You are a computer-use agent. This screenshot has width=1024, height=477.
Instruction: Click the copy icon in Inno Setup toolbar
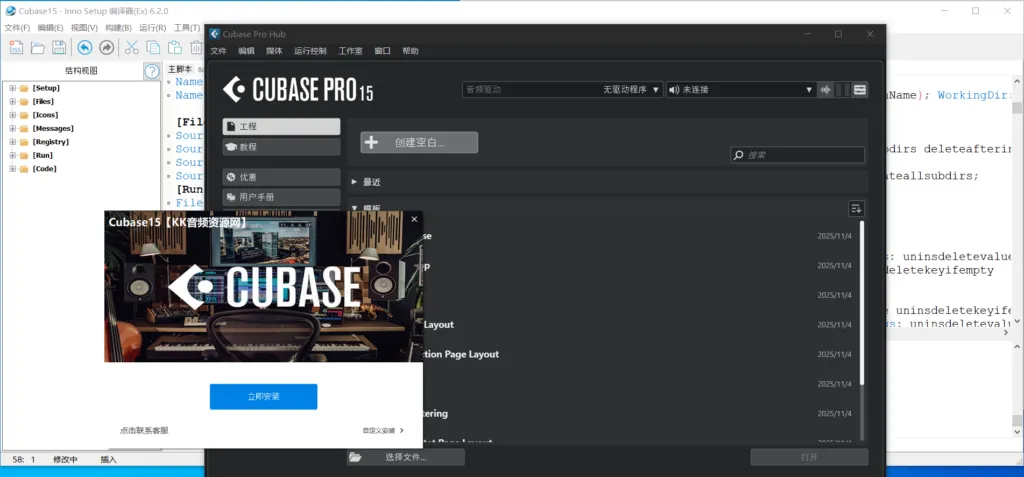pos(153,47)
